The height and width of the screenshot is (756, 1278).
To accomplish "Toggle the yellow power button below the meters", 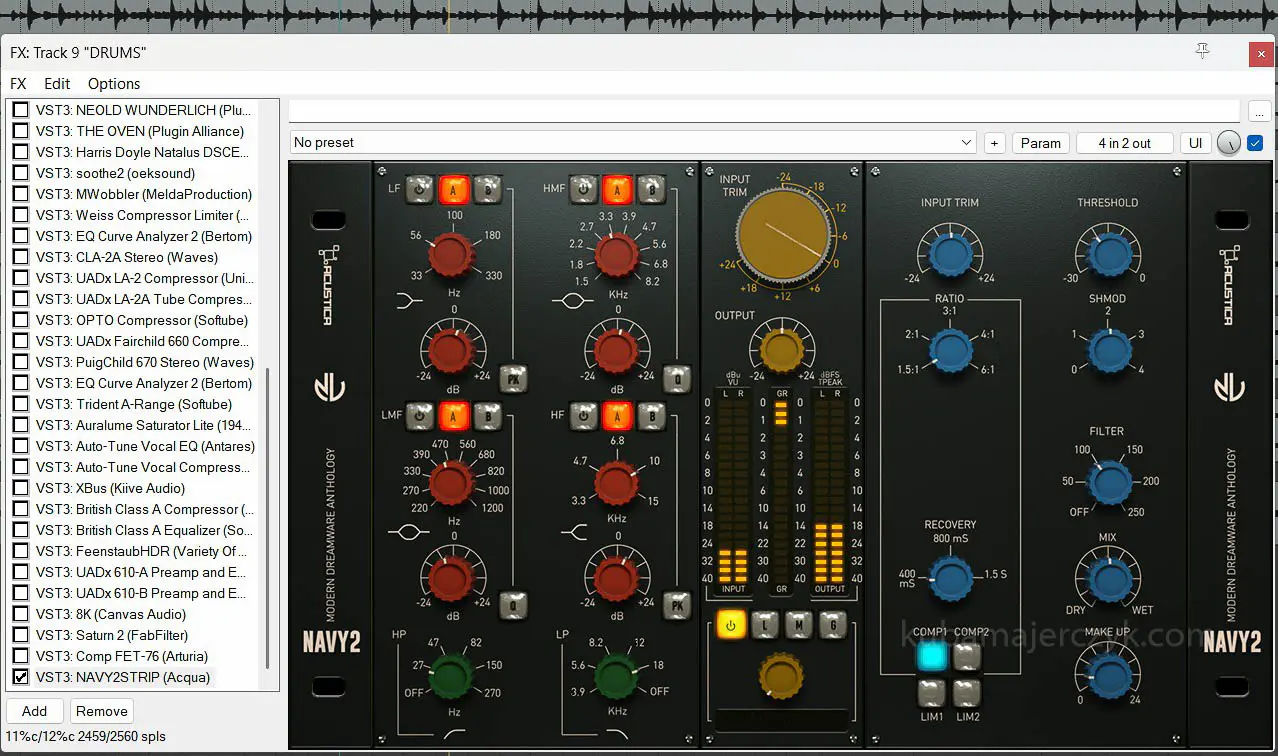I will 733,625.
